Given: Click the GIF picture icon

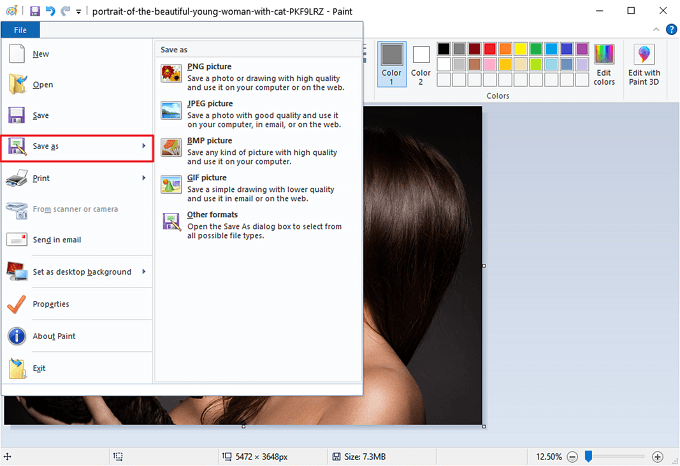Looking at the screenshot, I should click(x=171, y=185).
